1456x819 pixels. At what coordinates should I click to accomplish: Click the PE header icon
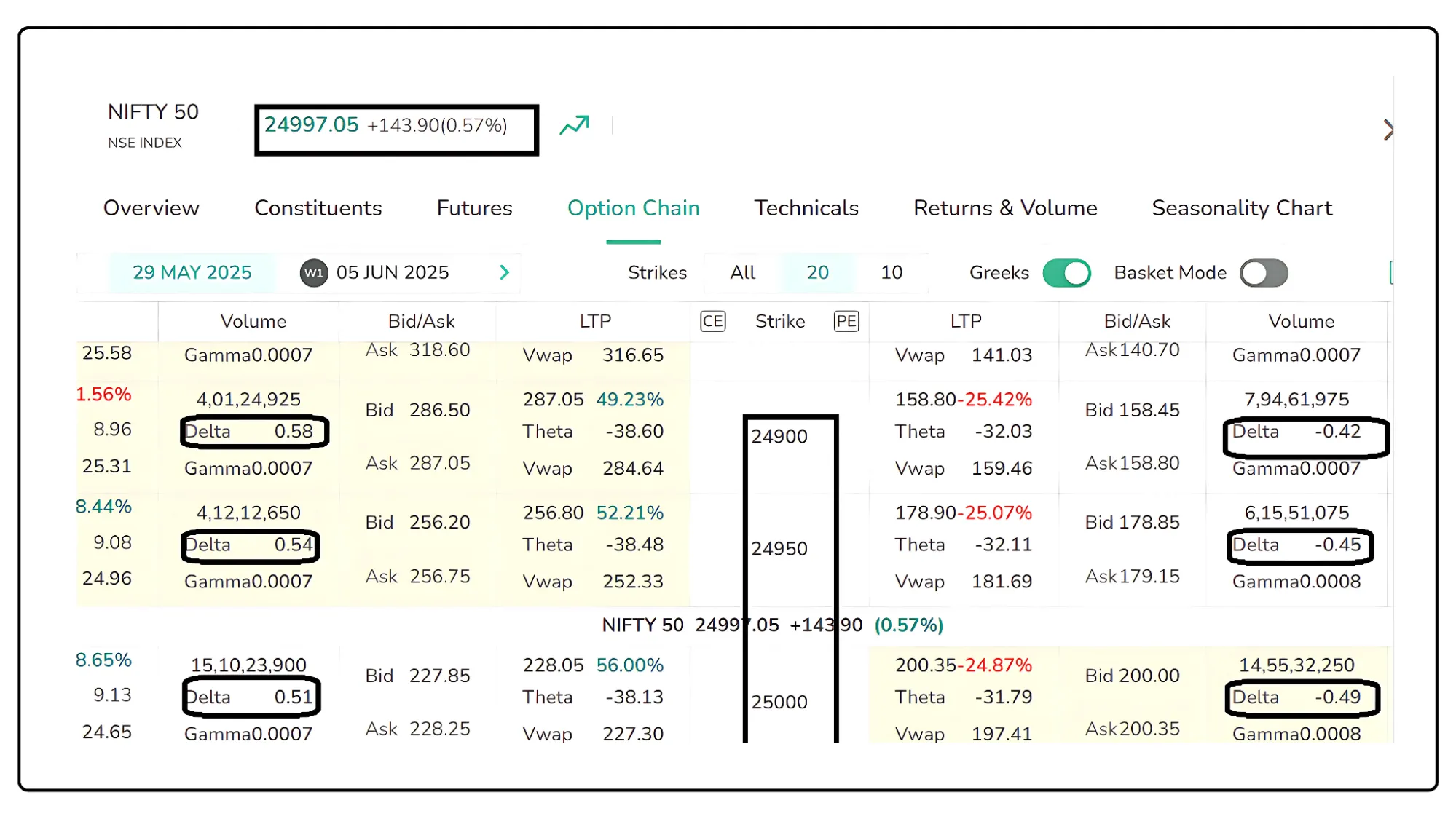[846, 321]
